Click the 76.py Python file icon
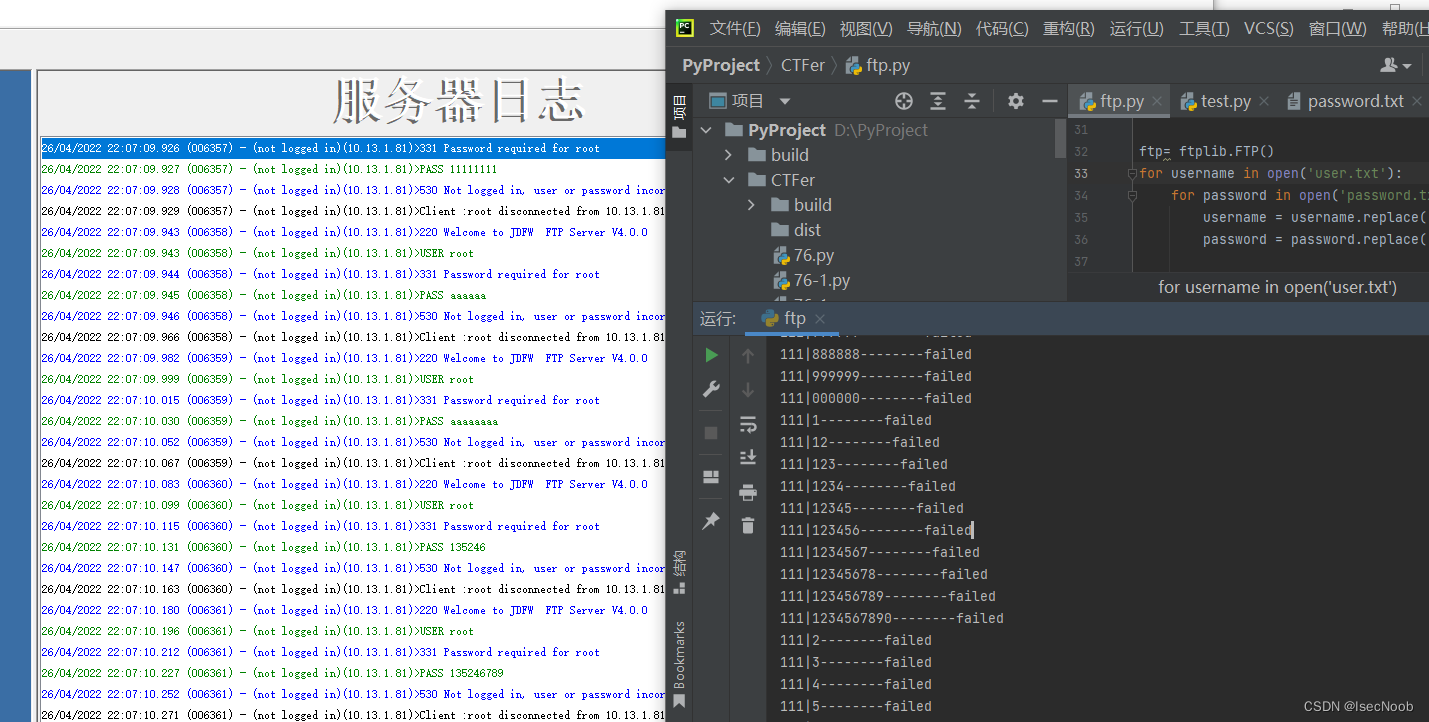 point(780,255)
